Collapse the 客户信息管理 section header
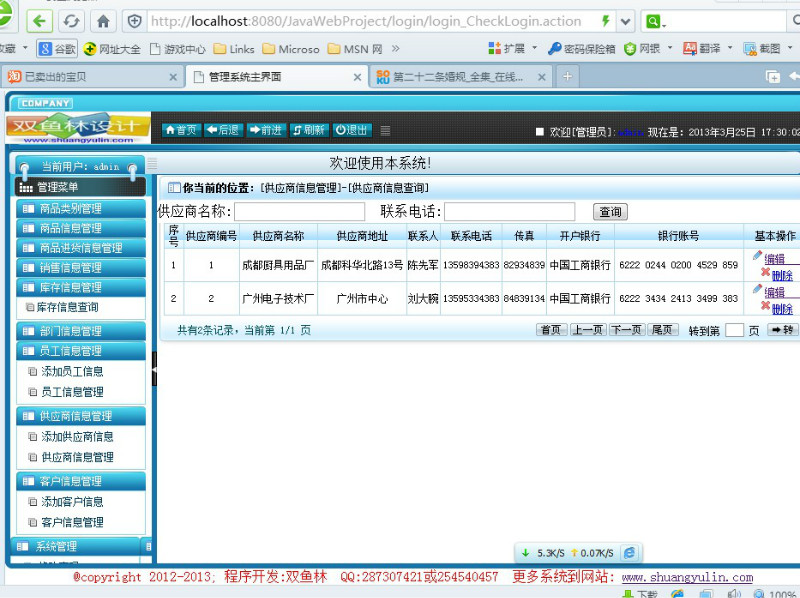This screenshot has width=800, height=598. click(x=81, y=481)
